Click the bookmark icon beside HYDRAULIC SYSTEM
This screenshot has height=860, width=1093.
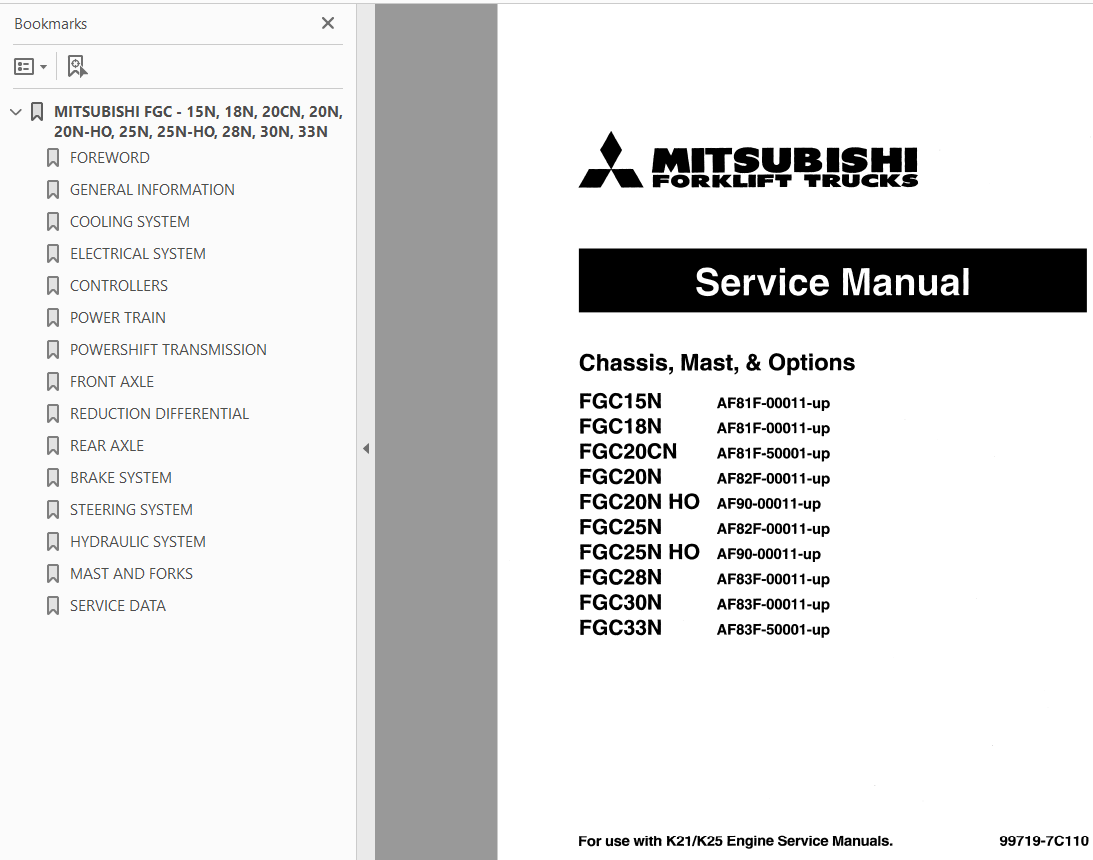(53, 543)
